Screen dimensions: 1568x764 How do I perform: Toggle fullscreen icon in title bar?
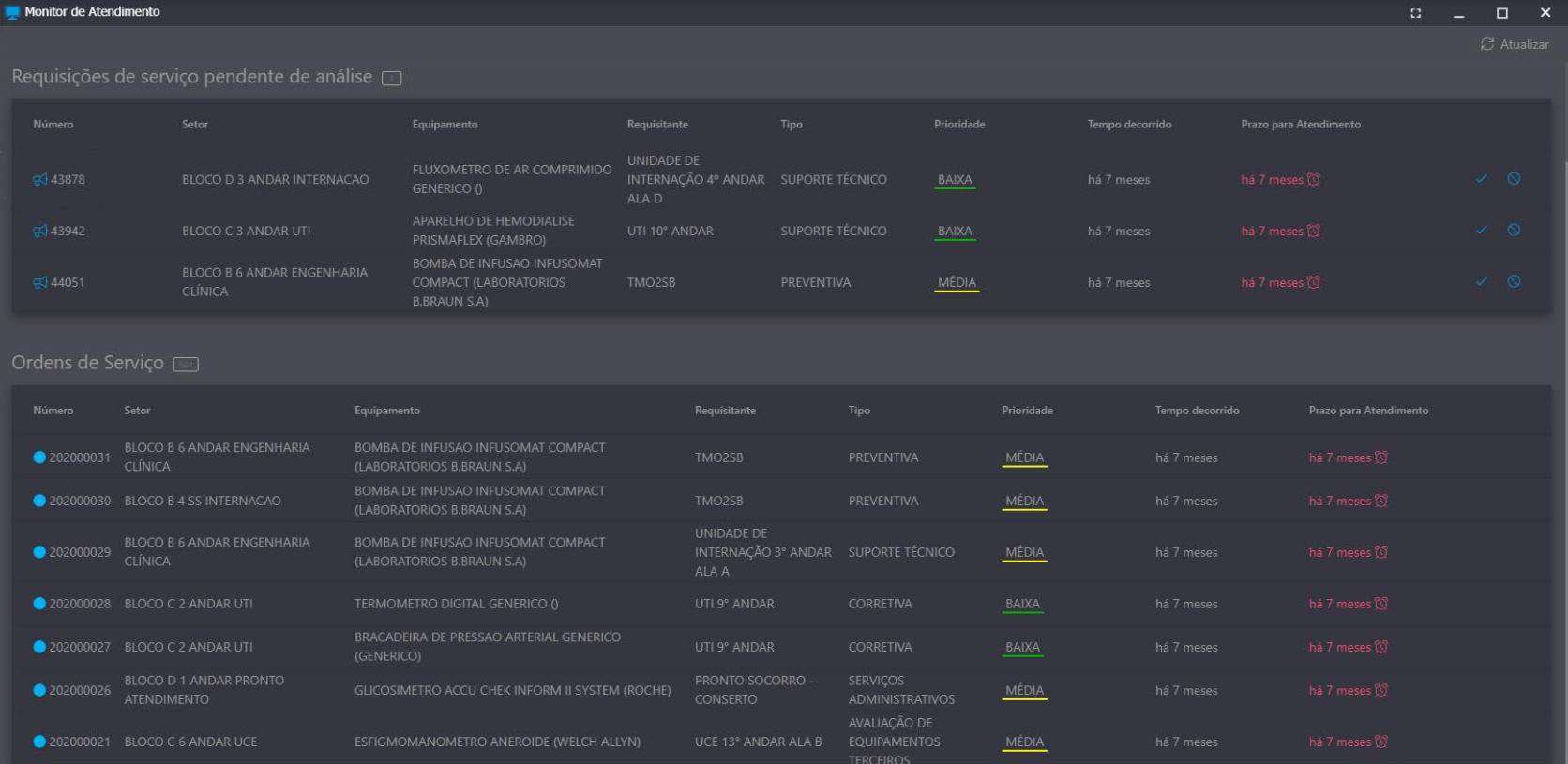1415,13
